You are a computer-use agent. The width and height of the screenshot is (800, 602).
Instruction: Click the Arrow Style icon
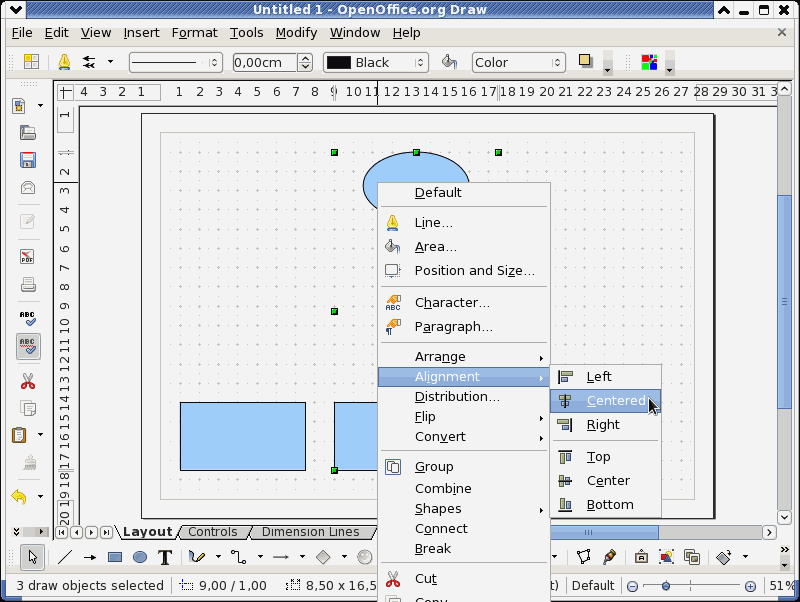89,62
